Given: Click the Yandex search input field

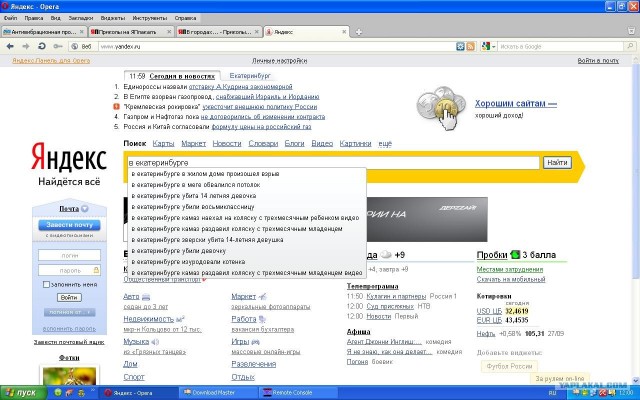Looking at the screenshot, I should click(x=333, y=162).
